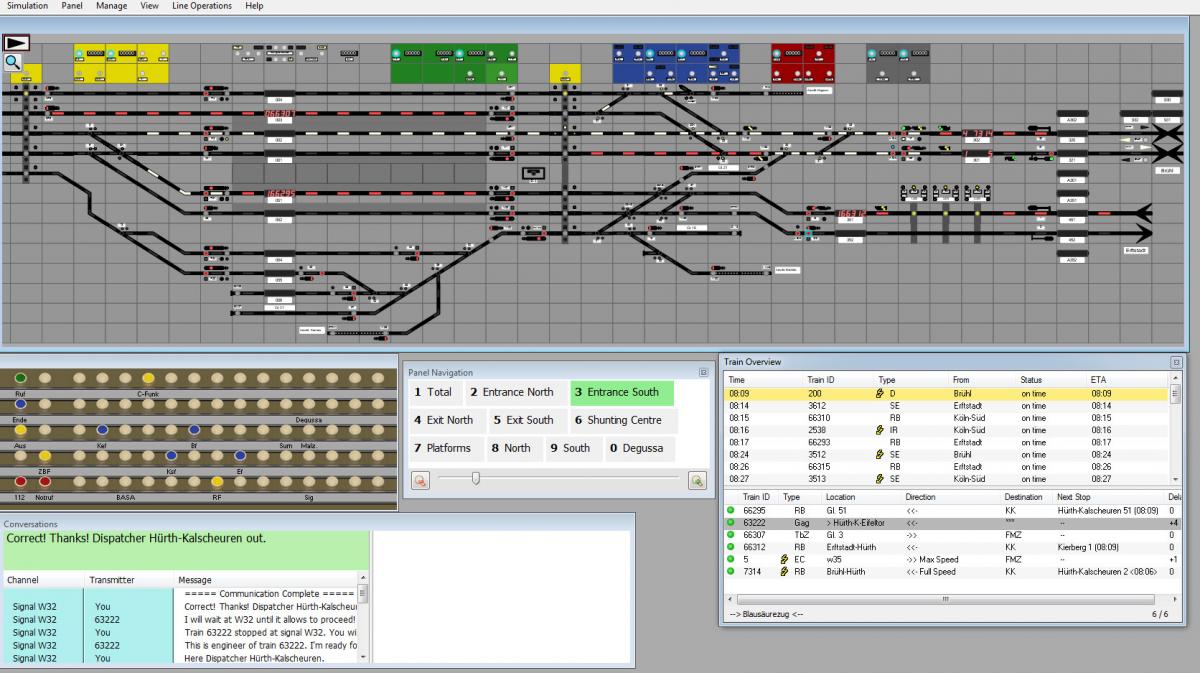The width and height of the screenshot is (1200, 673).
Task: Switch to the Shunting Centre view
Action: click(620, 420)
